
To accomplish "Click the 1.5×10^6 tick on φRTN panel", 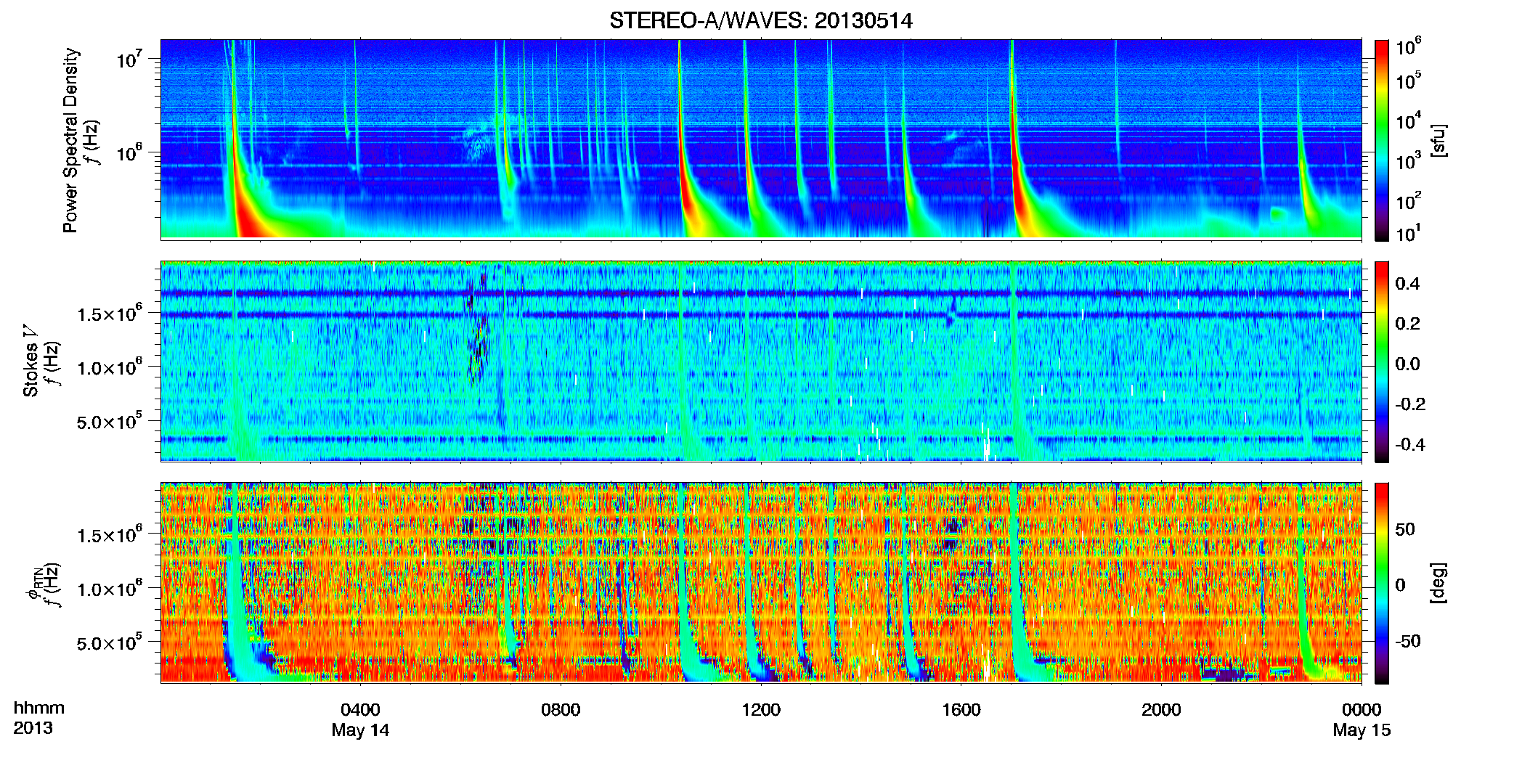I will pos(110,534).
